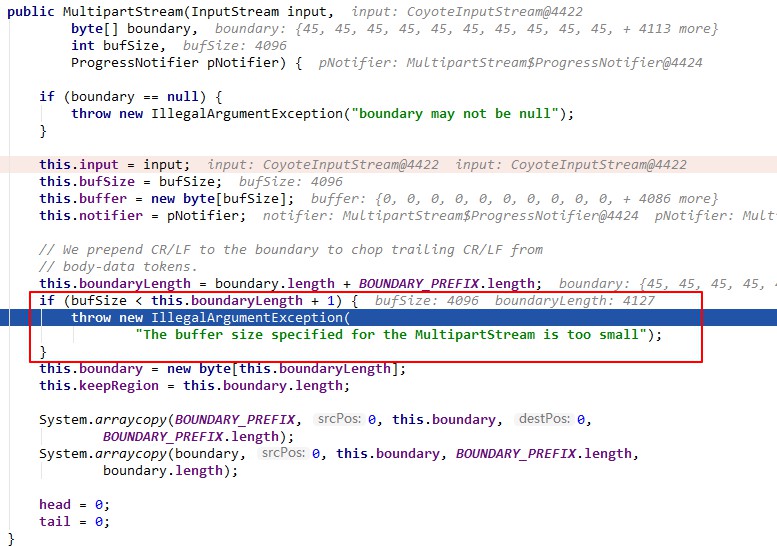The height and width of the screenshot is (547, 777).
Task: Click the final 'boundary.length);' argument line
Action: pyautogui.click(x=170, y=471)
